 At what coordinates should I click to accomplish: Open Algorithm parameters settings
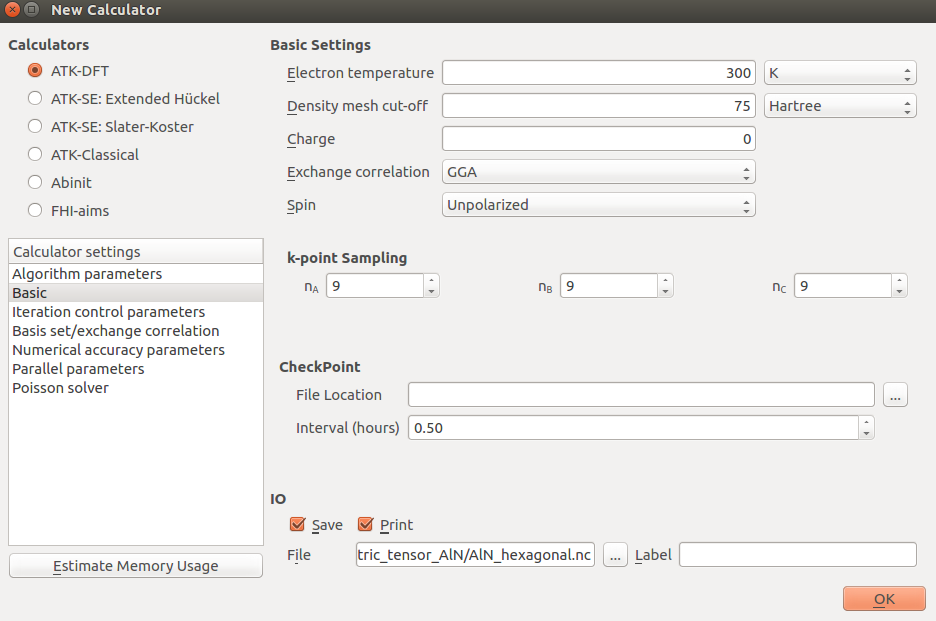pos(136,273)
